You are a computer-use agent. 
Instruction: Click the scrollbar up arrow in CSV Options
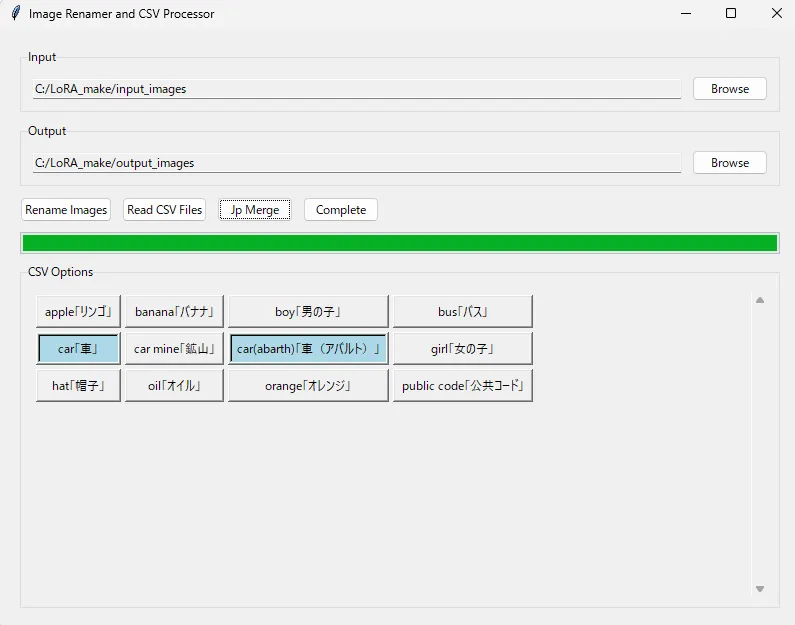point(760,300)
